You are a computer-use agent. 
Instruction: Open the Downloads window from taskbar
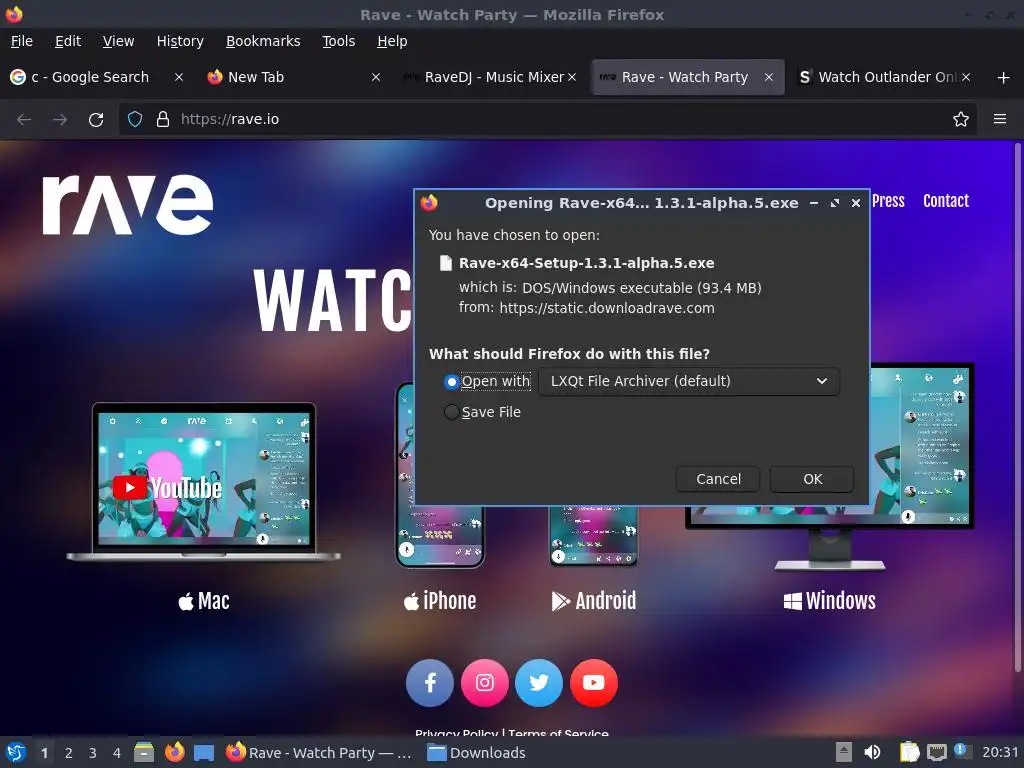click(476, 753)
